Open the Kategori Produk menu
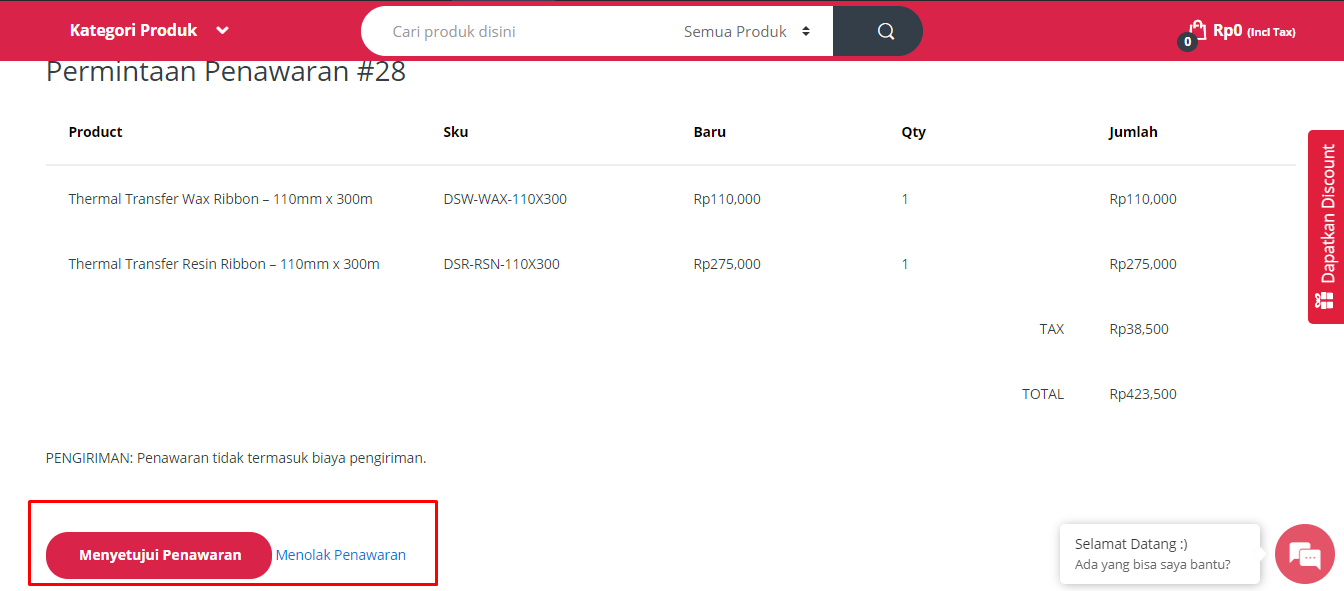This screenshot has width=1344, height=591. coord(133,31)
